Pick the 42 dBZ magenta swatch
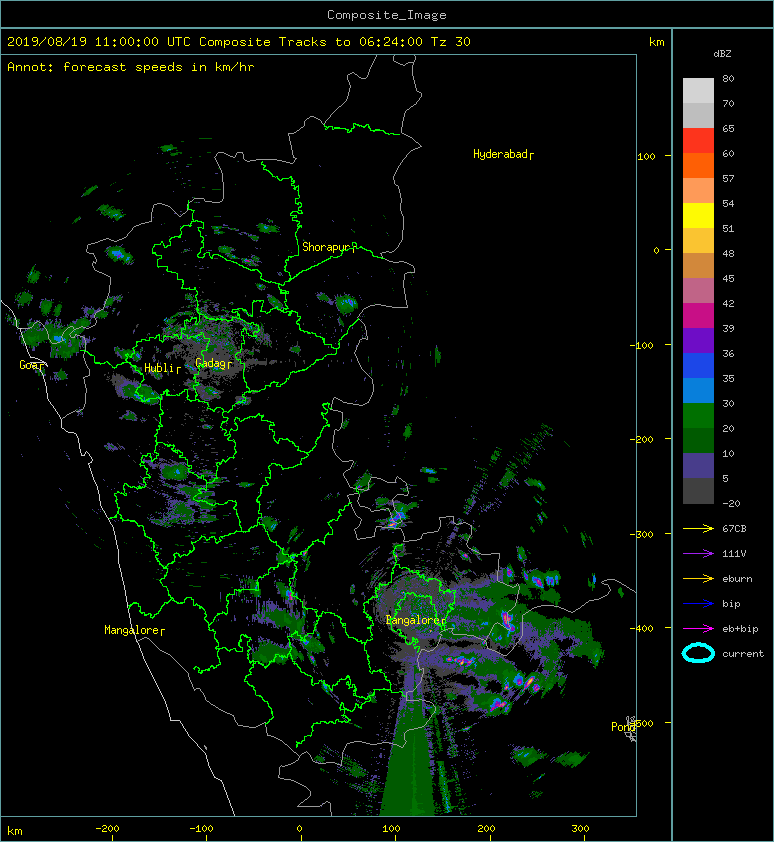This screenshot has height=842, width=774. [x=698, y=315]
